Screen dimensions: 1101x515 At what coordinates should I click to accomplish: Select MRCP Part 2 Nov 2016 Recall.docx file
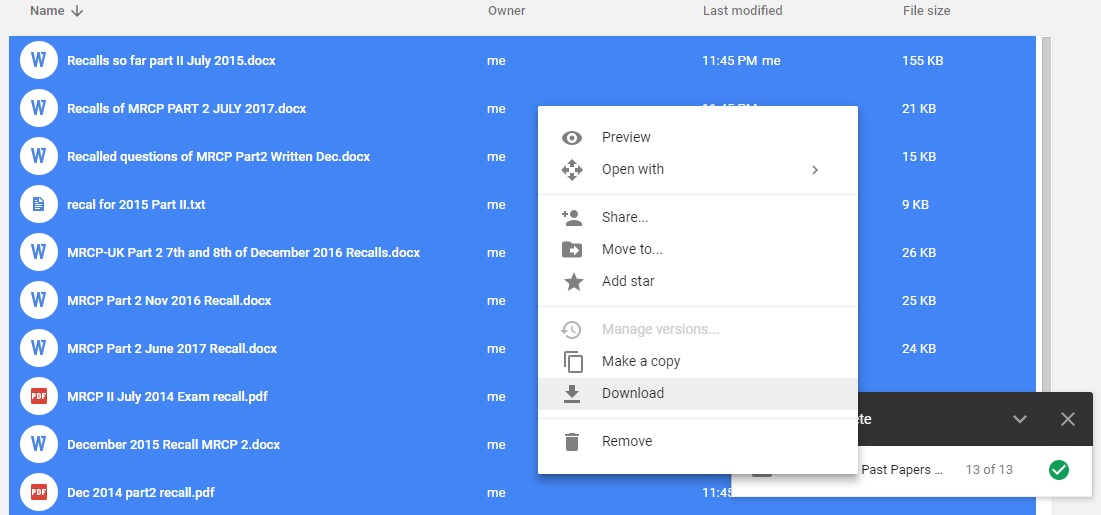click(x=169, y=301)
